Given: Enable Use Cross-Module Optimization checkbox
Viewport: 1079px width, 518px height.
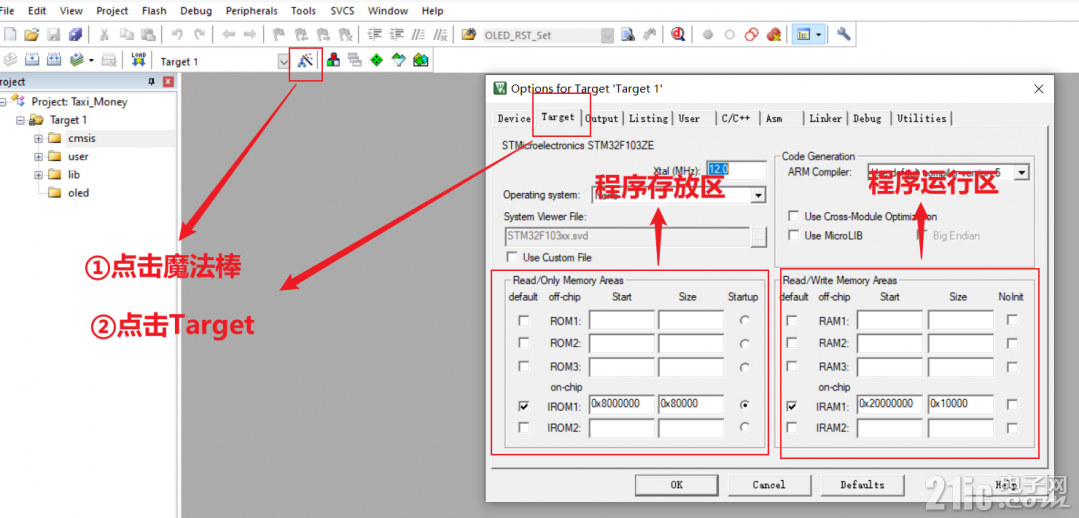Looking at the screenshot, I should 793,217.
